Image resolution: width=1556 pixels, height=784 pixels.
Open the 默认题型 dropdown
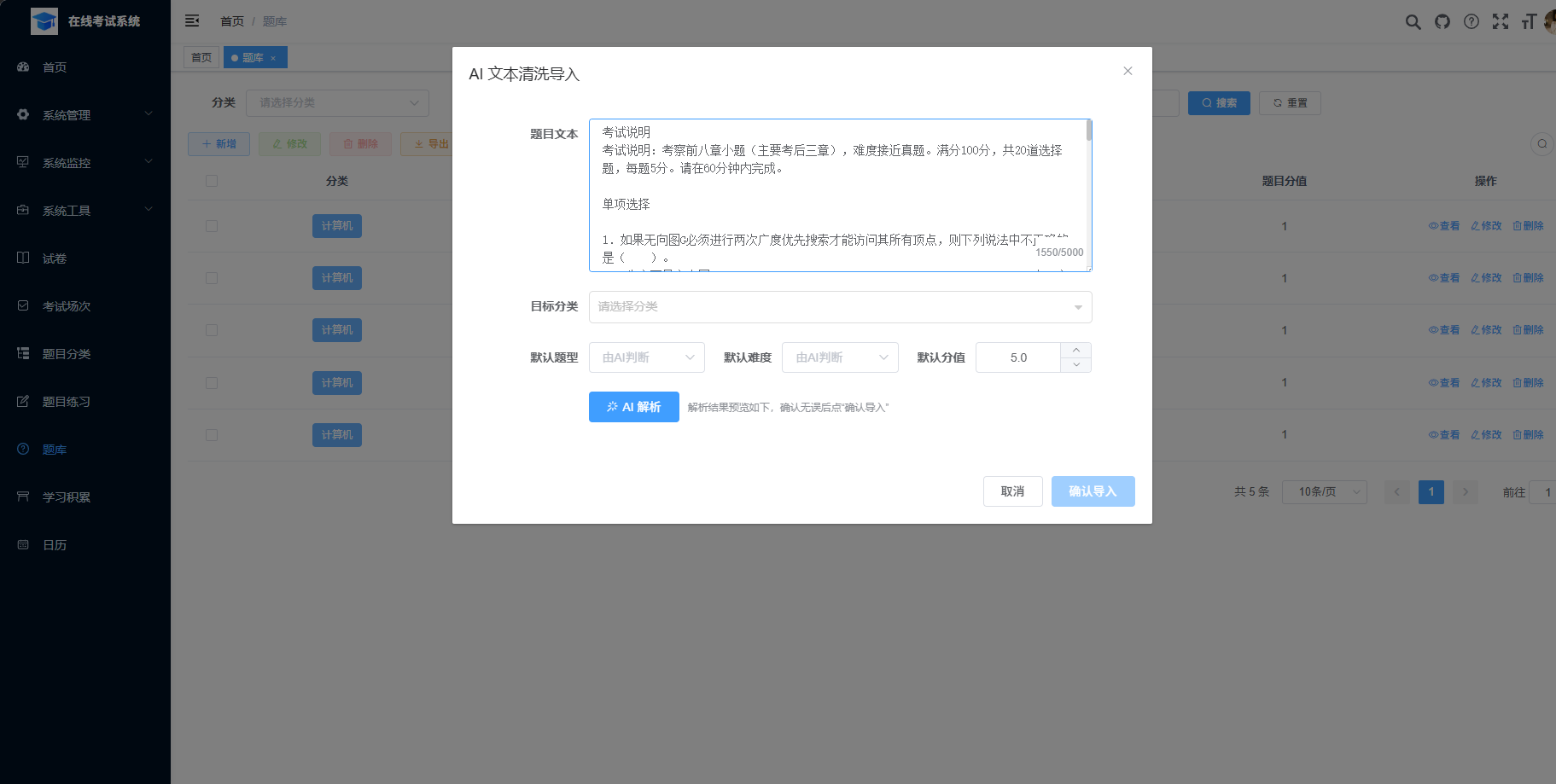pyautogui.click(x=646, y=357)
